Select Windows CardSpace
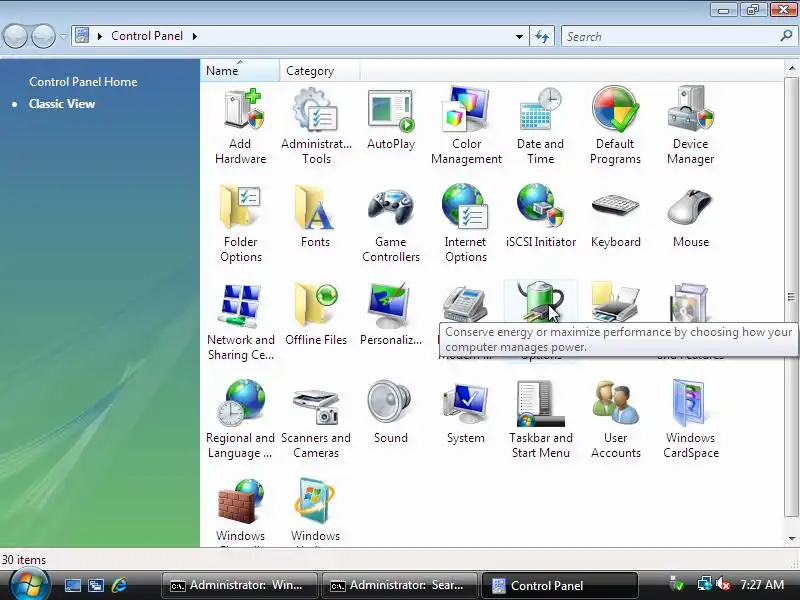 [690, 420]
